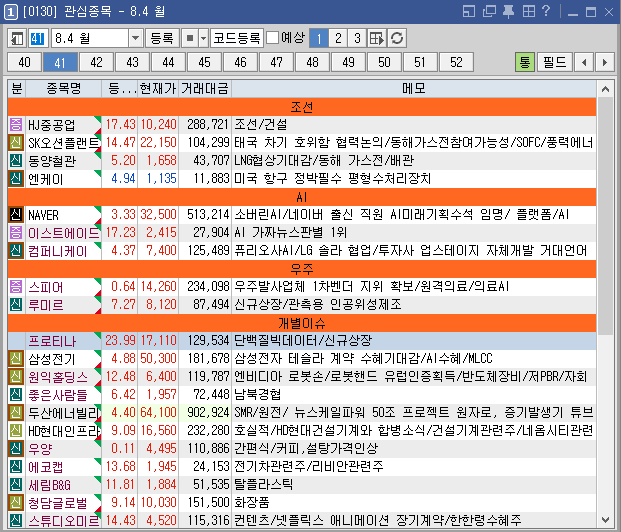Viewport: 621px width, 532px height.
Task: Click the 조선 orange category header
Action: tap(302, 107)
